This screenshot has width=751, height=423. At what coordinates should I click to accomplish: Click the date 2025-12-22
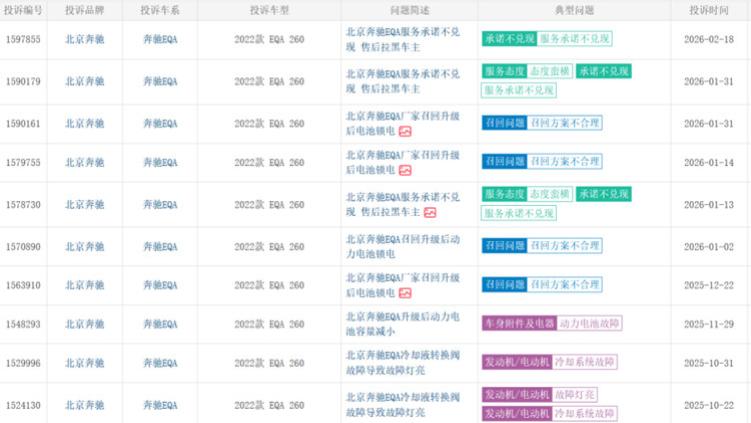coord(709,285)
